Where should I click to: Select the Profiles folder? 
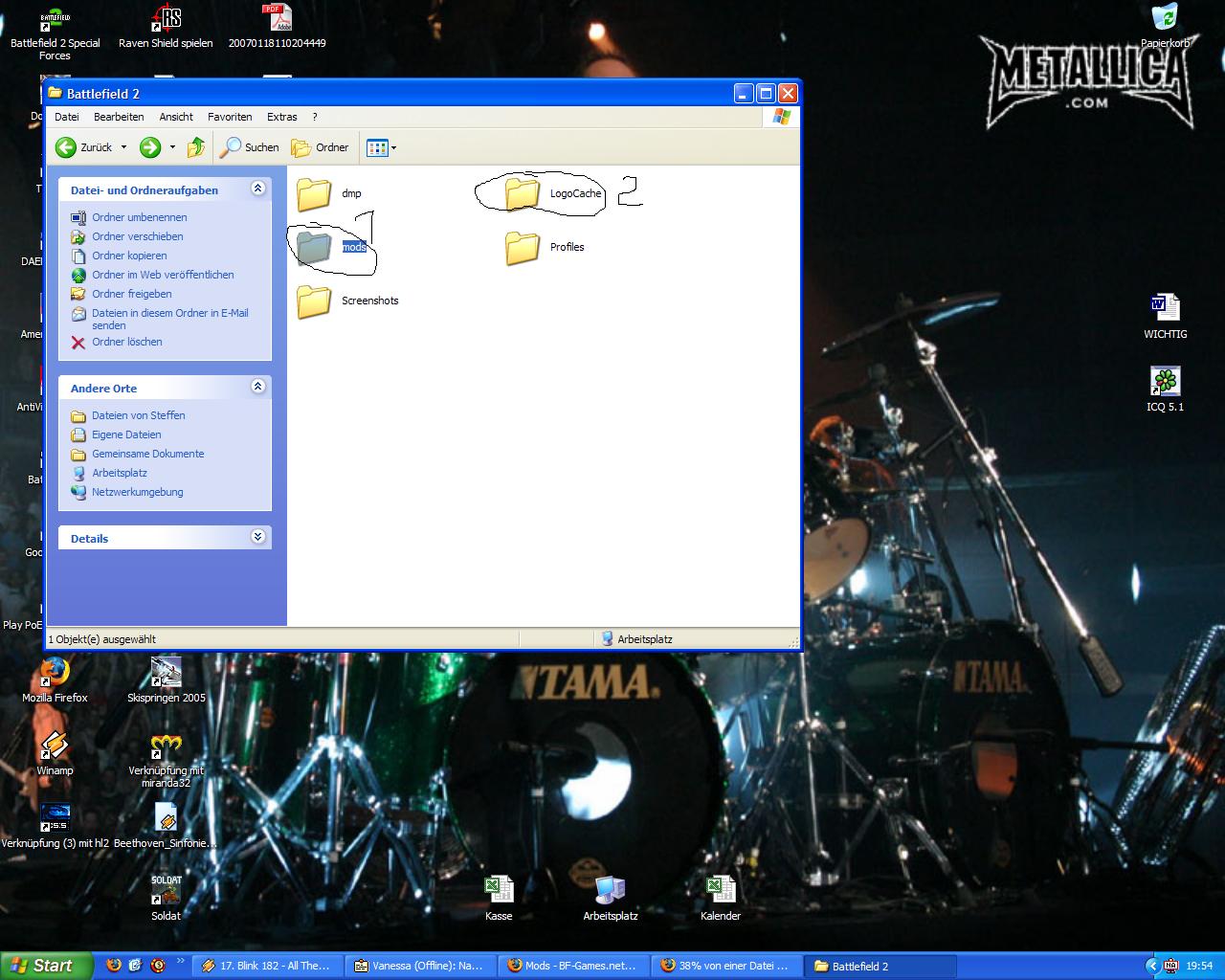(523, 247)
